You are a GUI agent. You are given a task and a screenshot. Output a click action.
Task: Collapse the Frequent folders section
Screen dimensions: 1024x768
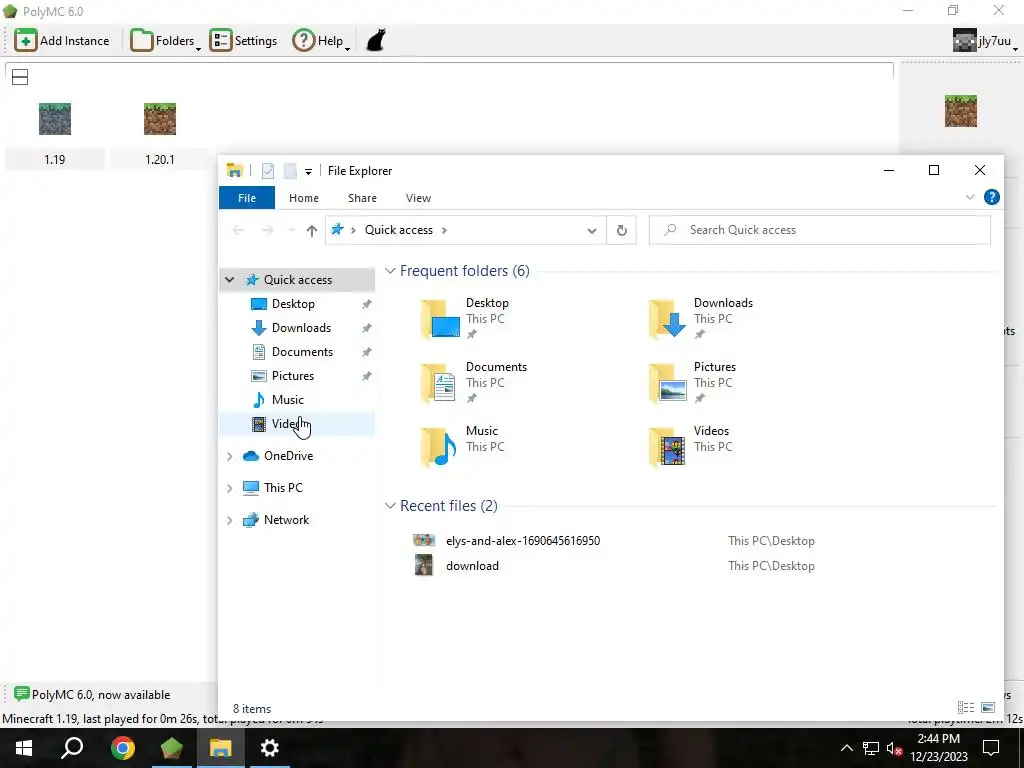click(390, 270)
